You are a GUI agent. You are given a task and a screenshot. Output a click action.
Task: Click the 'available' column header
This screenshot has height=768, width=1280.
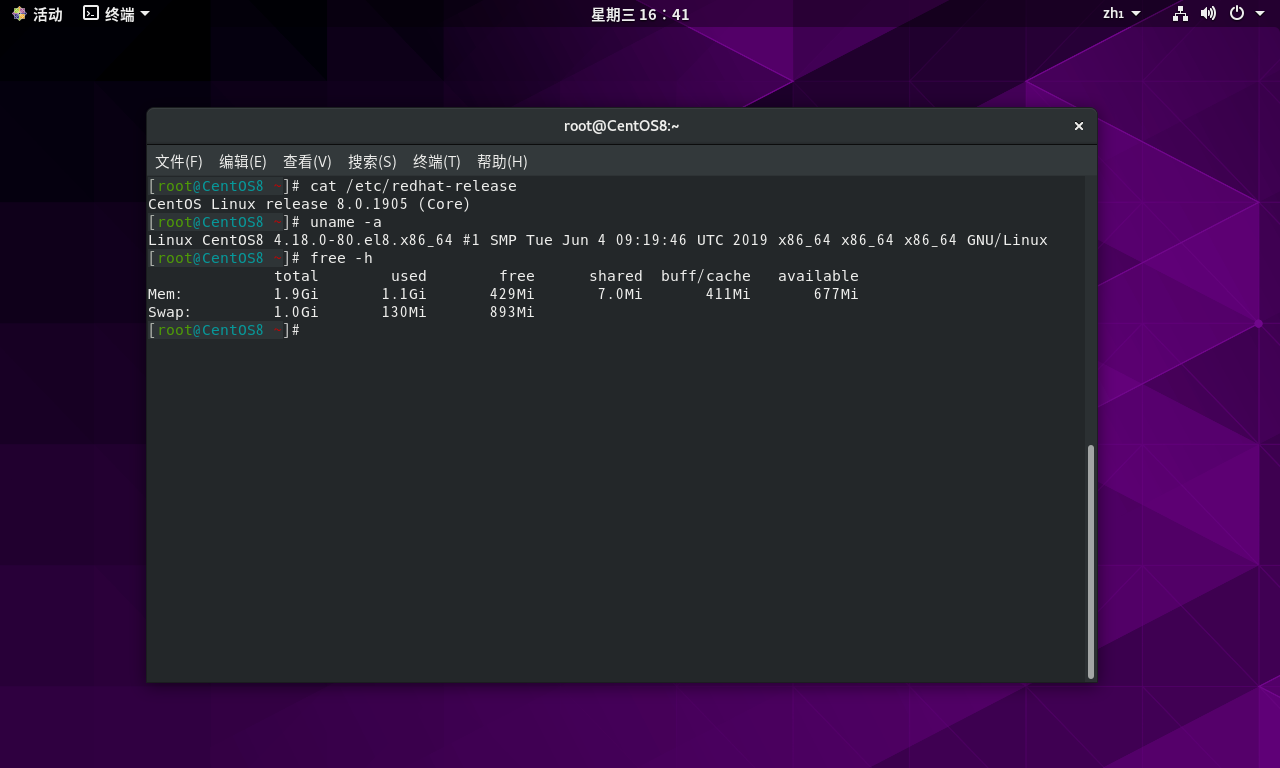pos(818,276)
